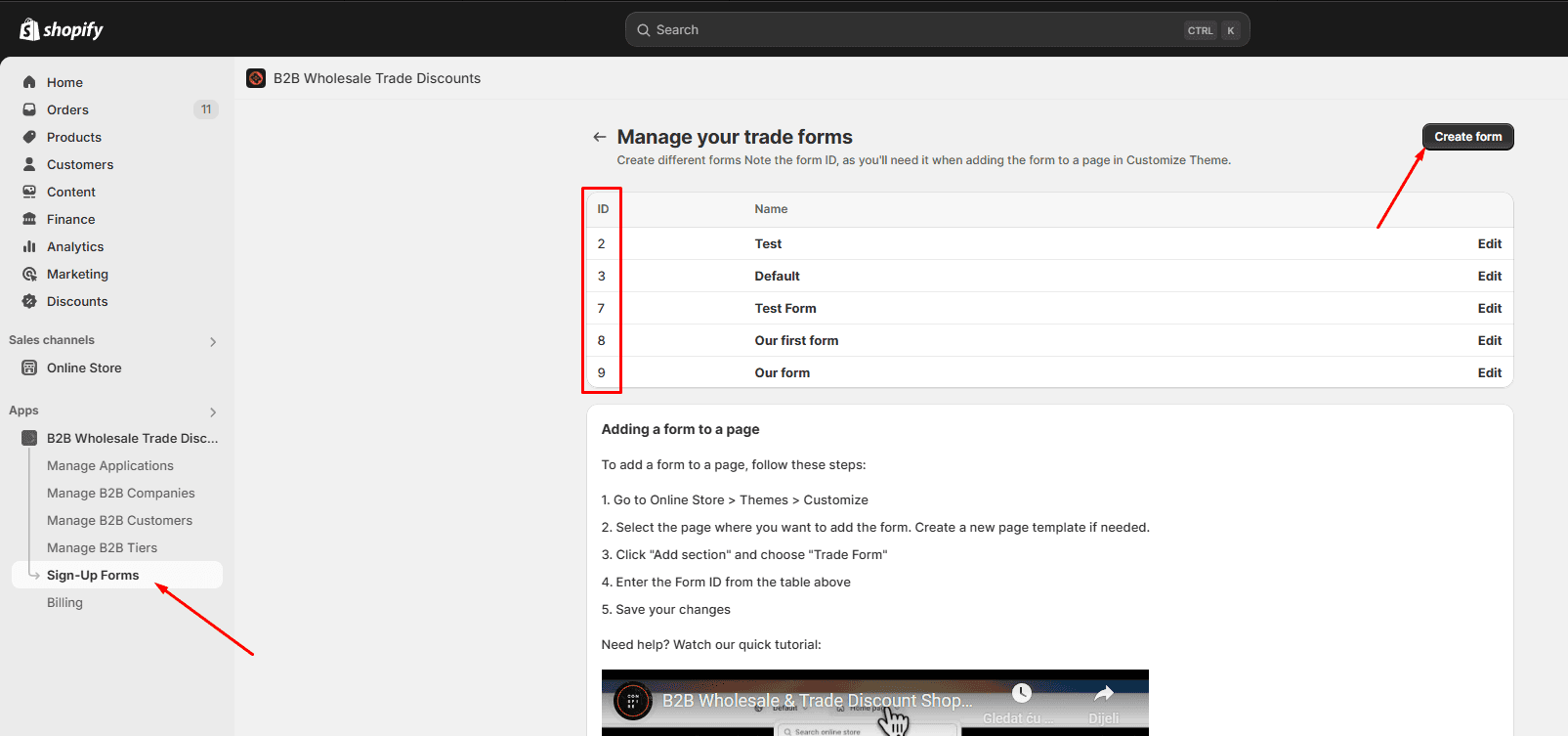Edit the Default form
Image resolution: width=1568 pixels, height=736 pixels.
point(1489,276)
